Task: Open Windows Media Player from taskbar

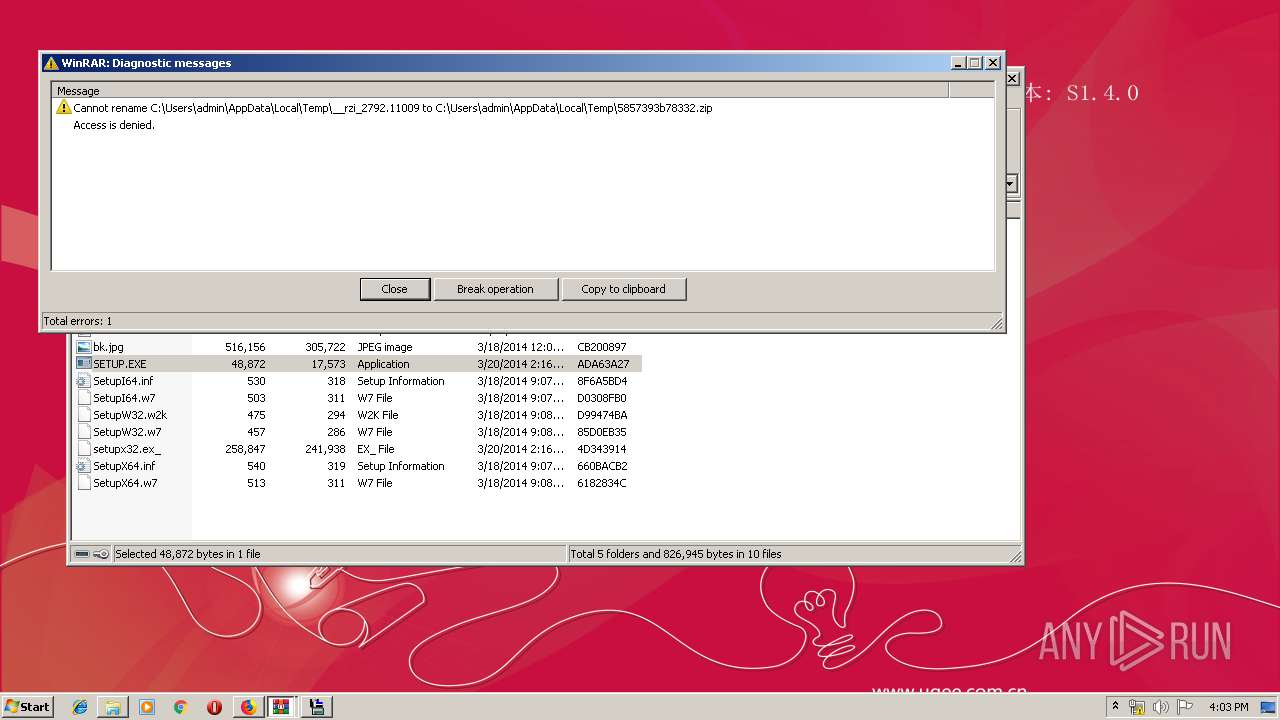Action: point(147,707)
